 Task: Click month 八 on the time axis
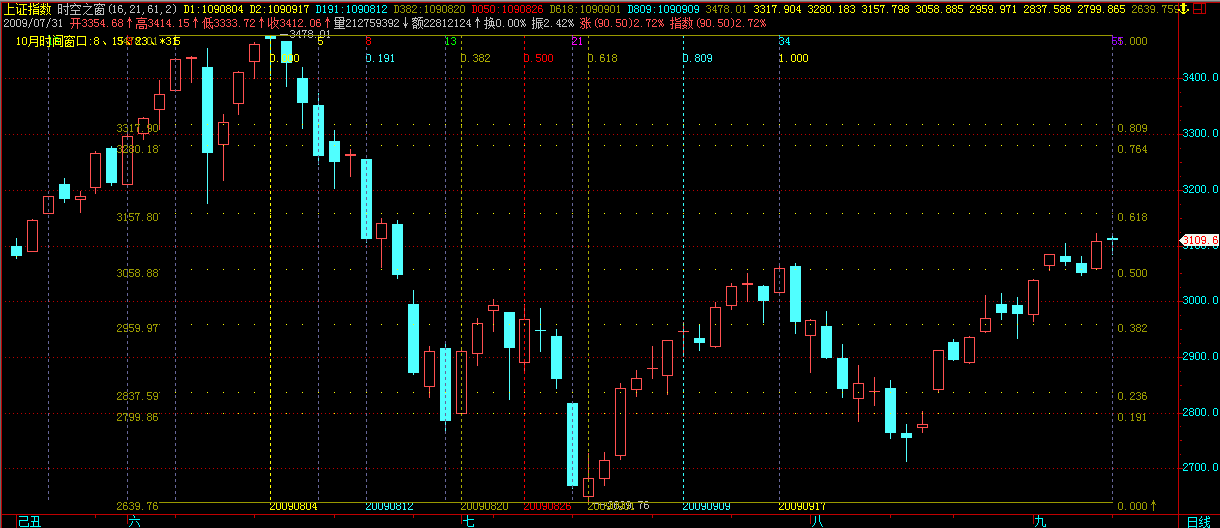pyautogui.click(x=818, y=521)
